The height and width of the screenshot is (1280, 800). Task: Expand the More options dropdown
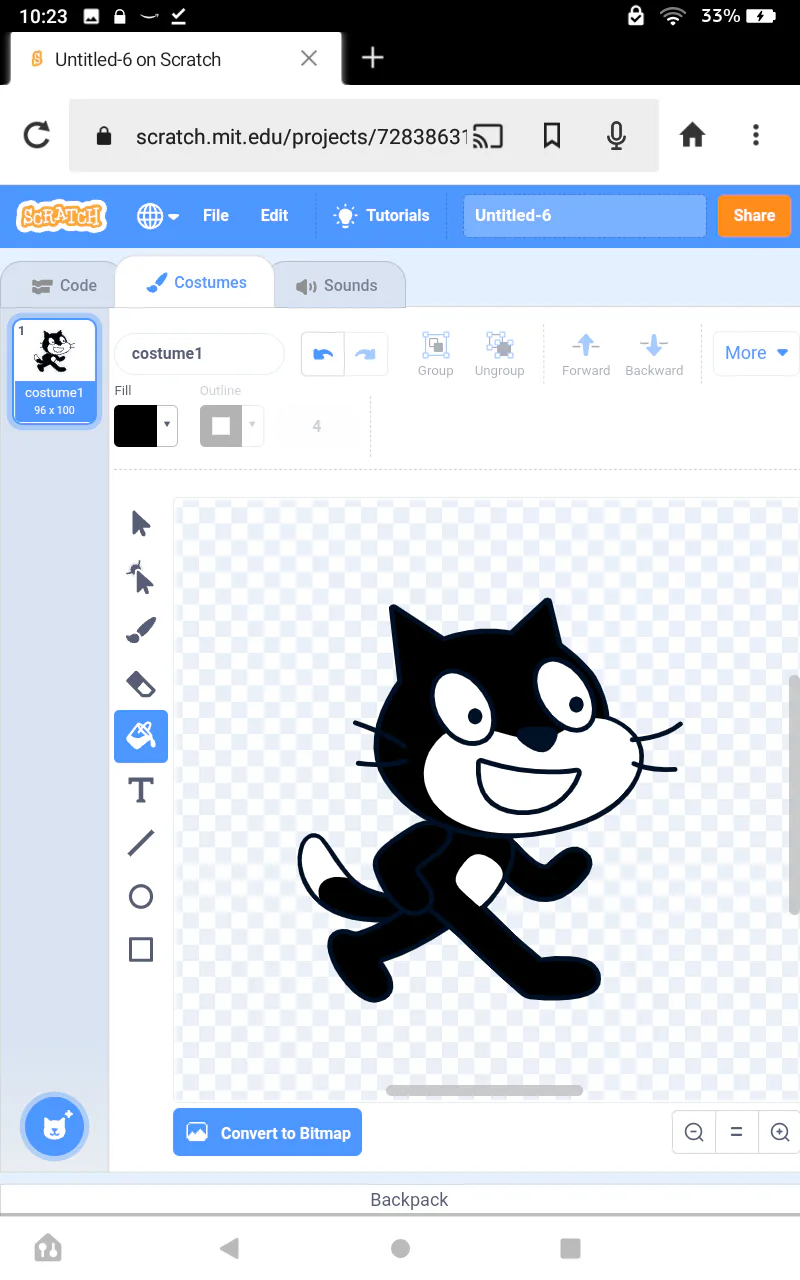[756, 353]
